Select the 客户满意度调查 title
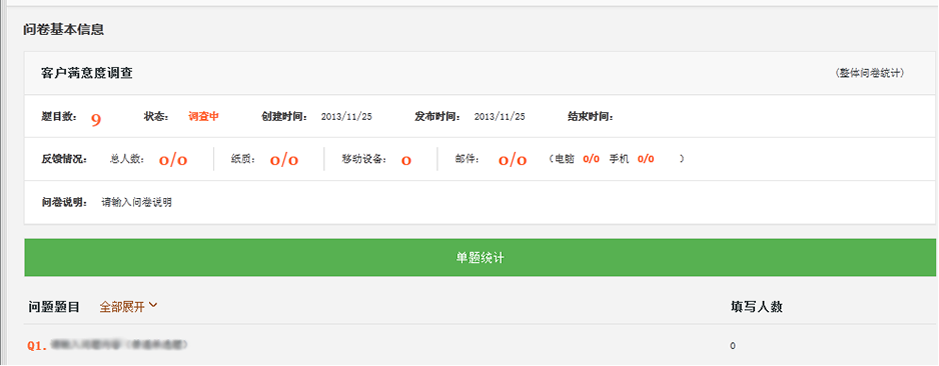This screenshot has height=366, width=939. 87,73
